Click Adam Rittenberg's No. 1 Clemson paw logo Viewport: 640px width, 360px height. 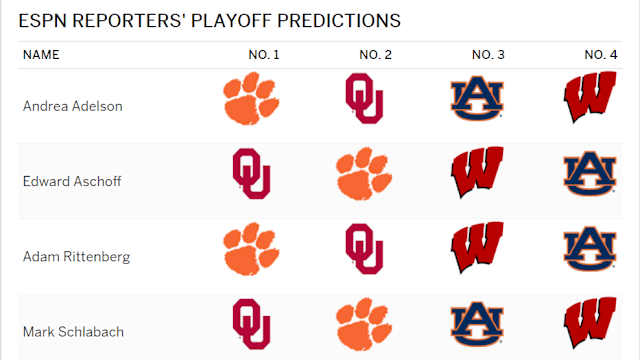click(251, 249)
